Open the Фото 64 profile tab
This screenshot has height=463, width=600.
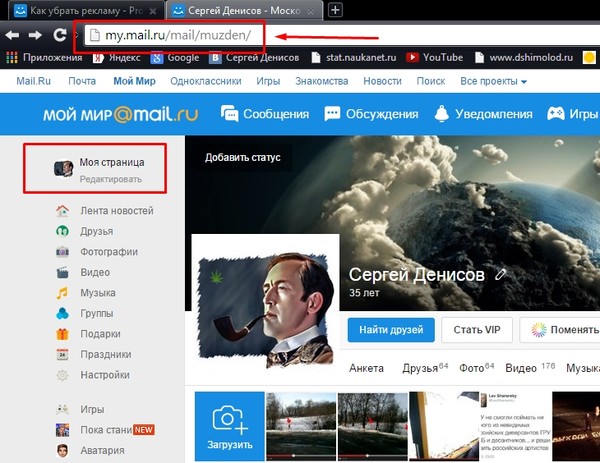click(x=477, y=368)
